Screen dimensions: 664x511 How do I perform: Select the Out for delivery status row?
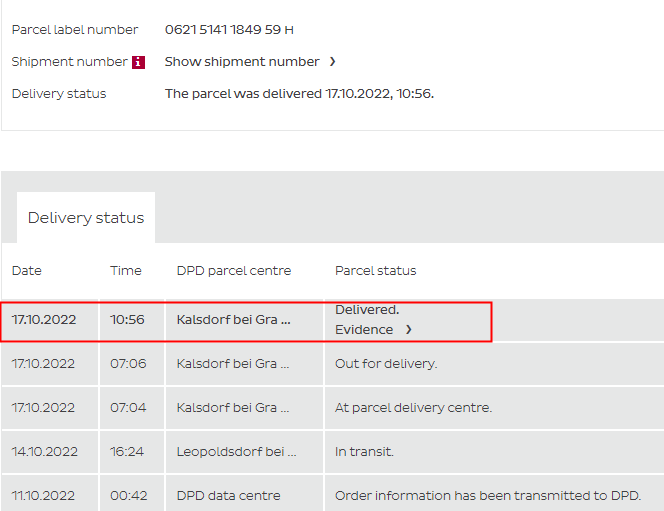(386, 364)
